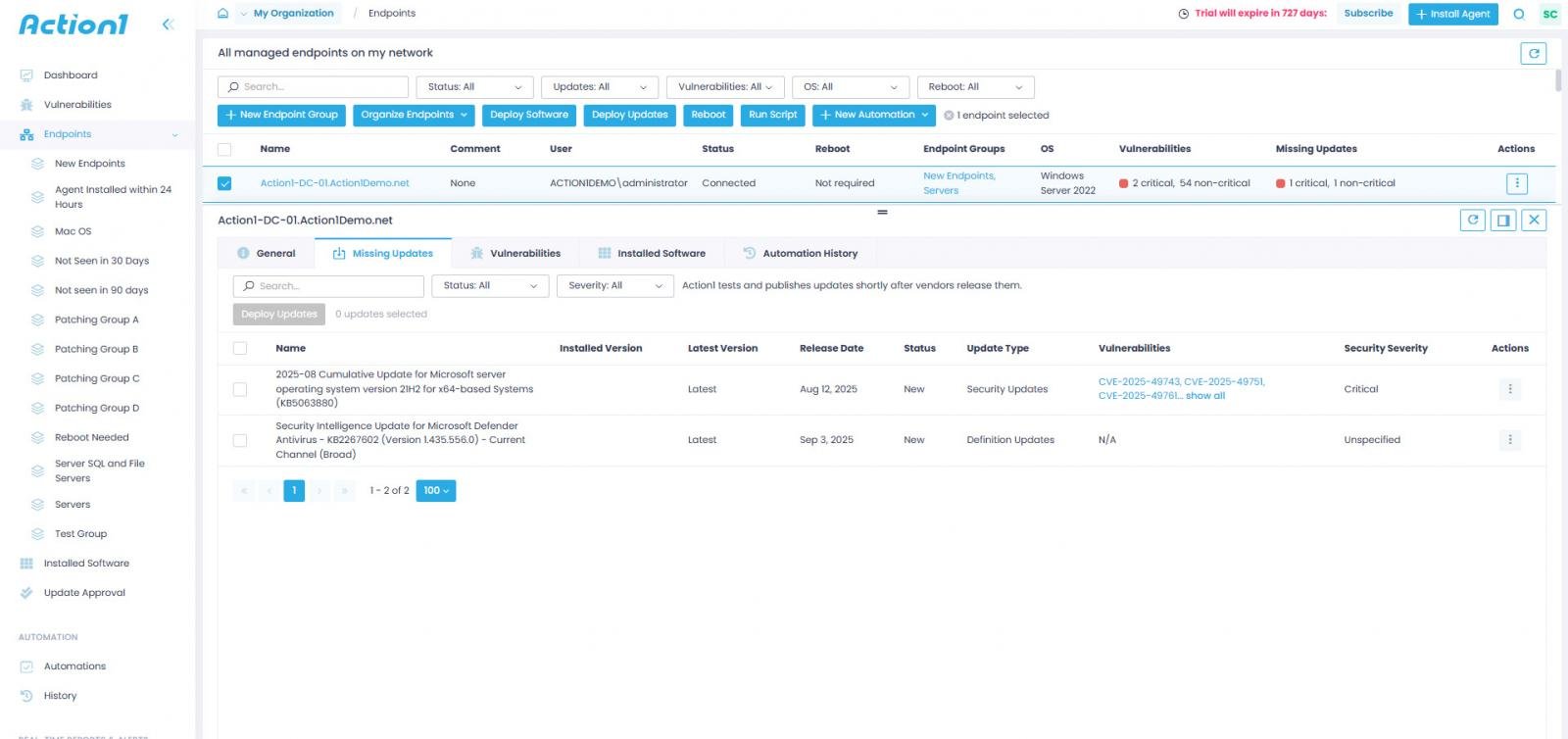Open the Automation History tab
Image resolution: width=1568 pixels, height=739 pixels.
pos(800,254)
